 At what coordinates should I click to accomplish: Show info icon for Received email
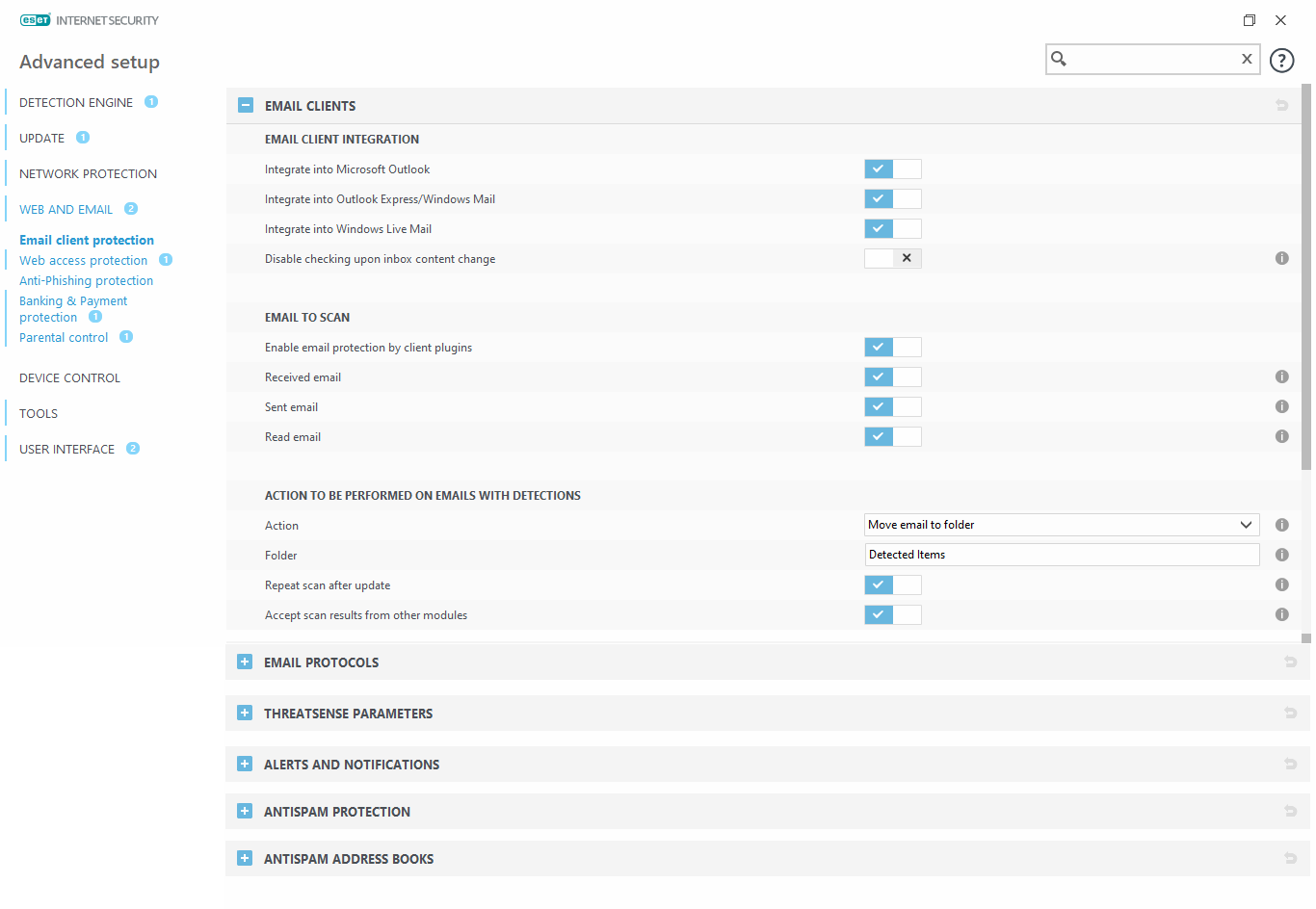pyautogui.click(x=1281, y=377)
